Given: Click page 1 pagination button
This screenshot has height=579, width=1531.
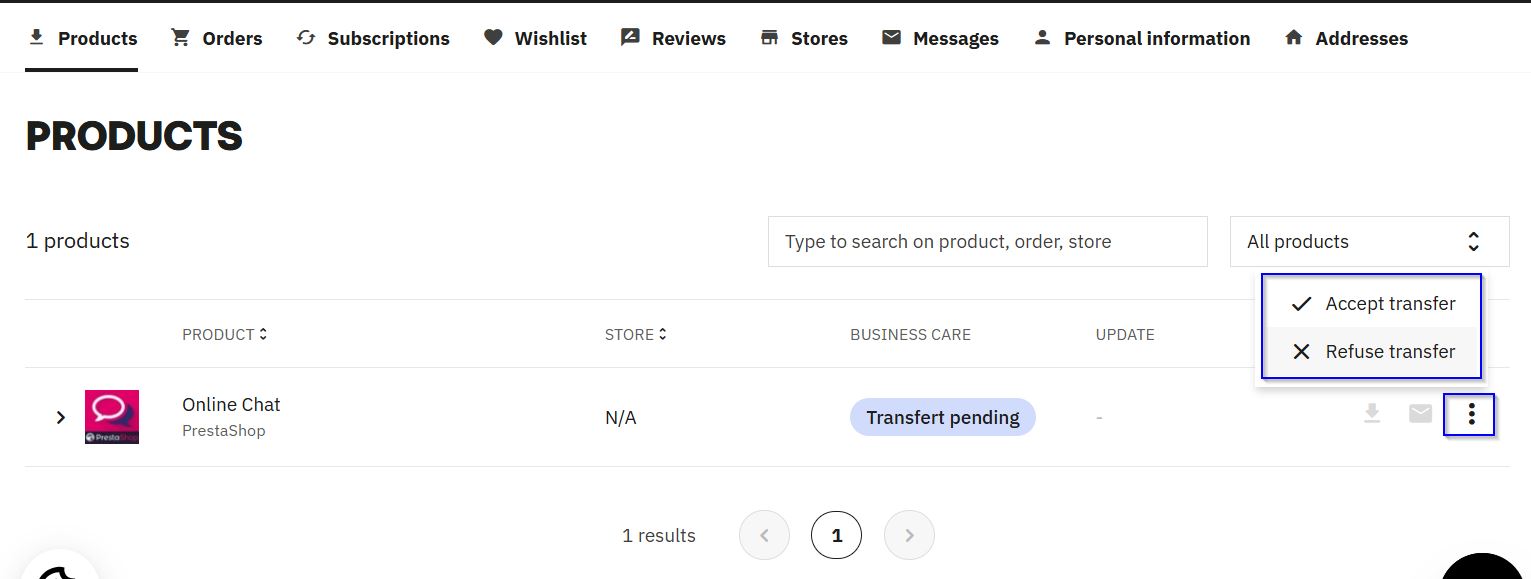Looking at the screenshot, I should (837, 535).
